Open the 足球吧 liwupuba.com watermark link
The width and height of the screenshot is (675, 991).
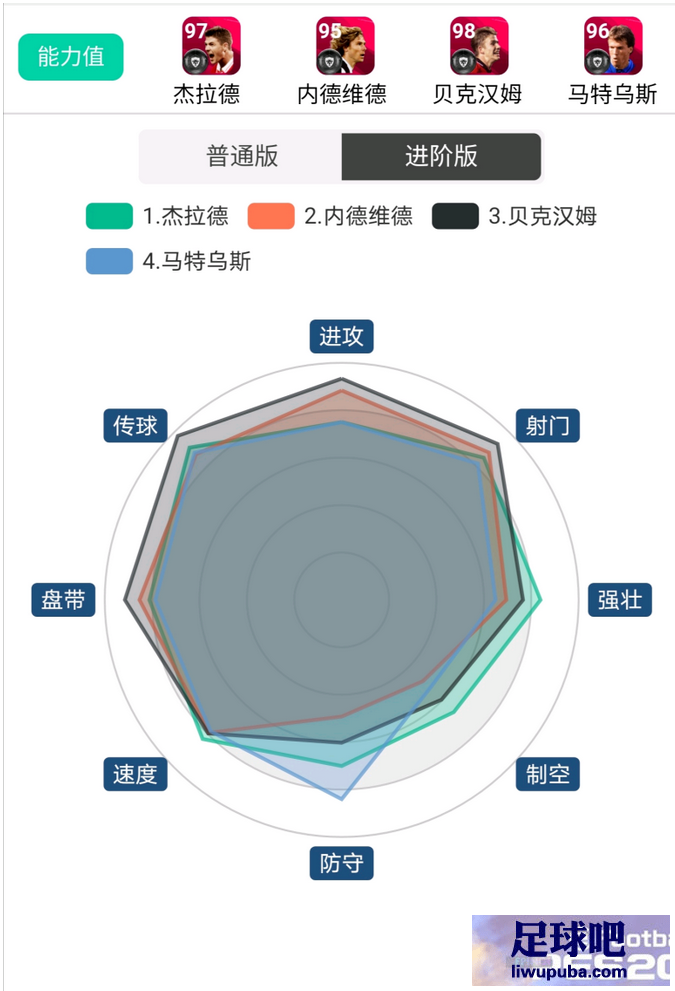click(571, 950)
